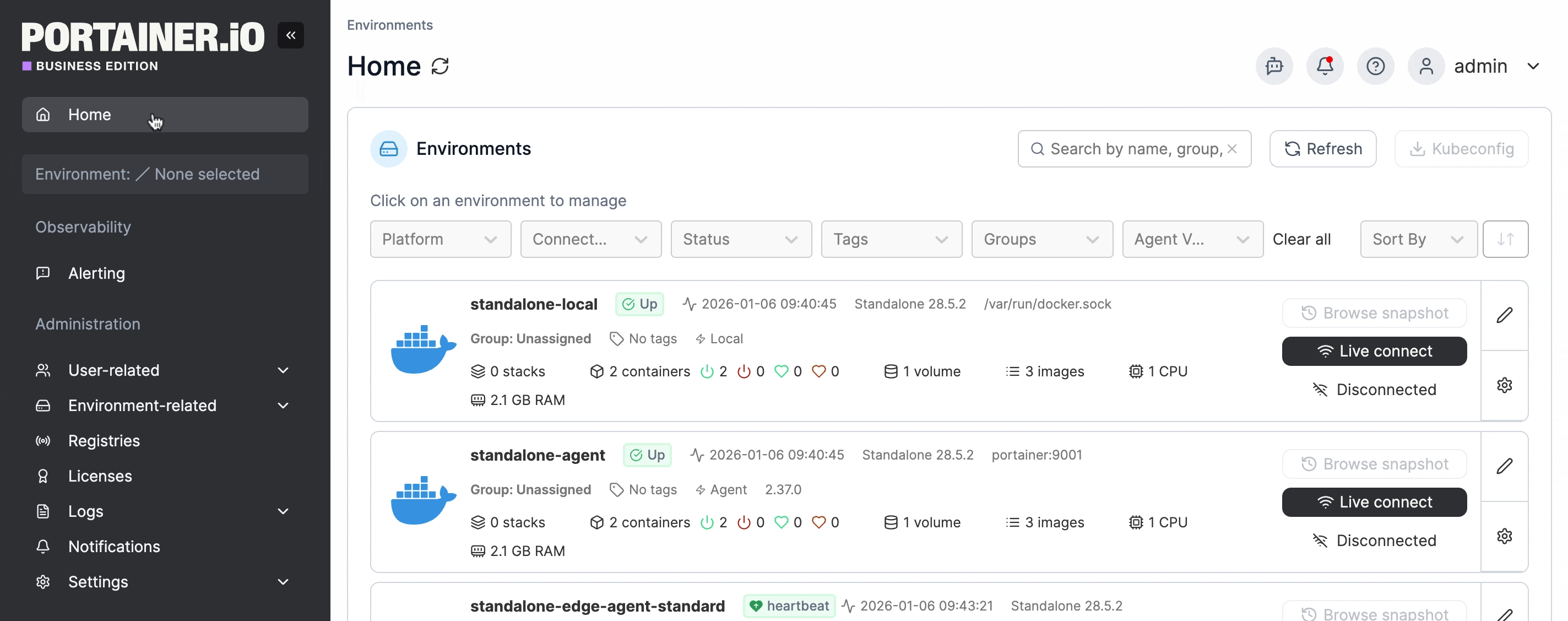Click the environment search input field

point(1132,149)
